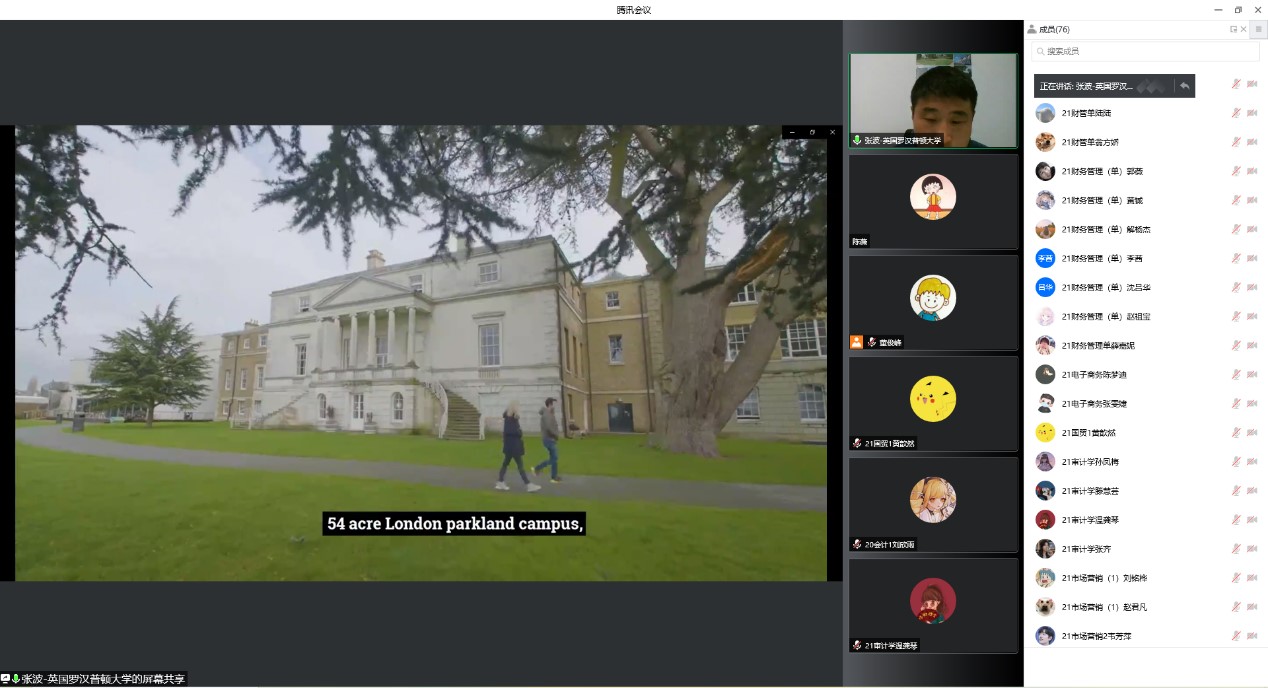Viewport: 1268px width, 688px height.
Task: Select member 21电子商务陈梦迪
Action: point(1146,374)
